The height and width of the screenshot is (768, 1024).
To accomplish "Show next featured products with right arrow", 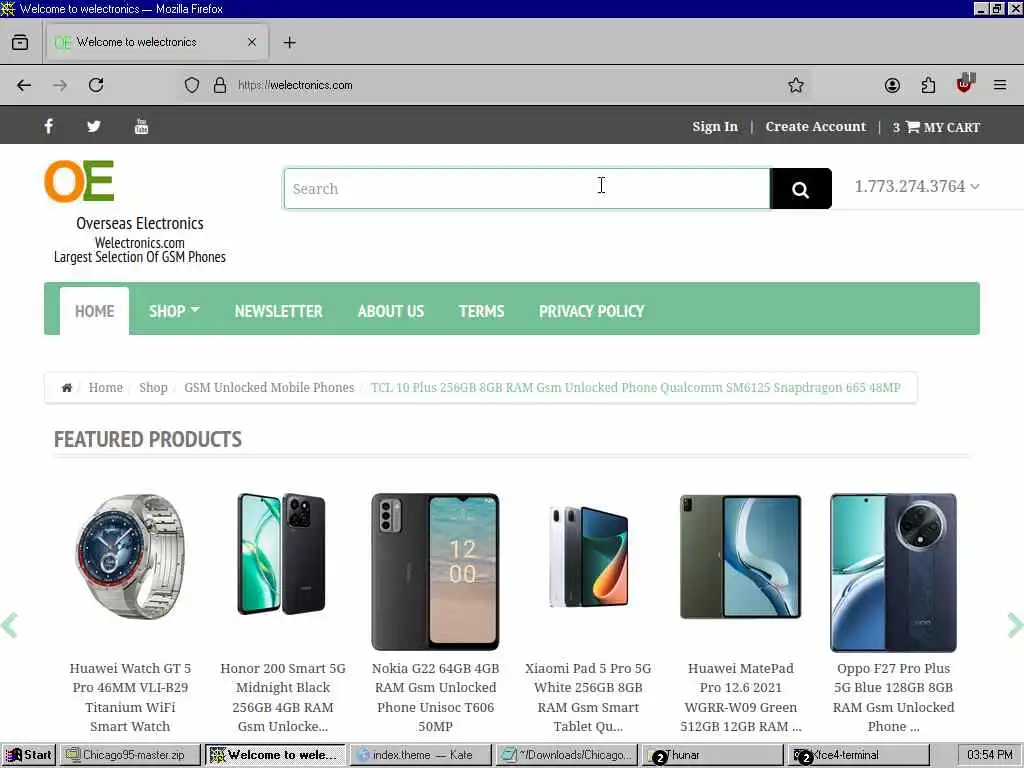I will coord(1015,626).
